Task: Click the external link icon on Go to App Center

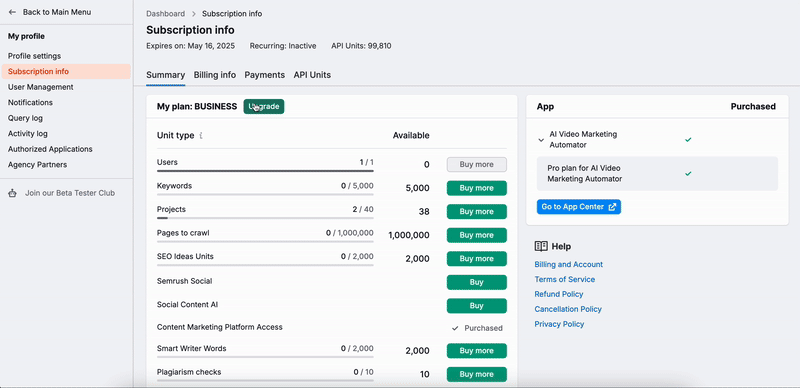Action: [x=612, y=207]
